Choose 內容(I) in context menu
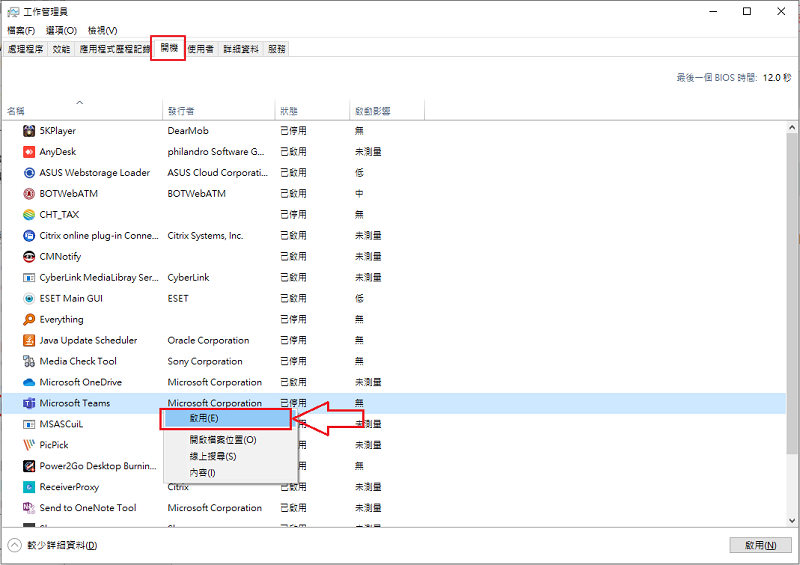 (231, 473)
